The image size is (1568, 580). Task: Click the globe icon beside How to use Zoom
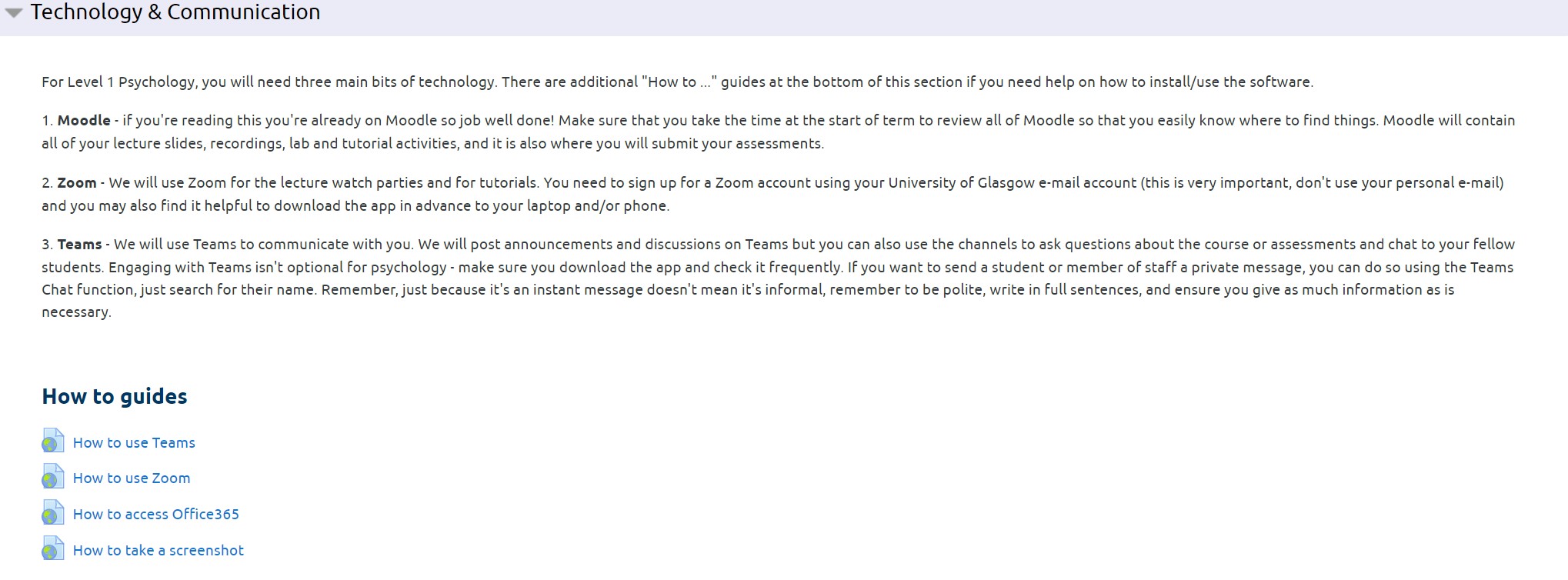(53, 477)
